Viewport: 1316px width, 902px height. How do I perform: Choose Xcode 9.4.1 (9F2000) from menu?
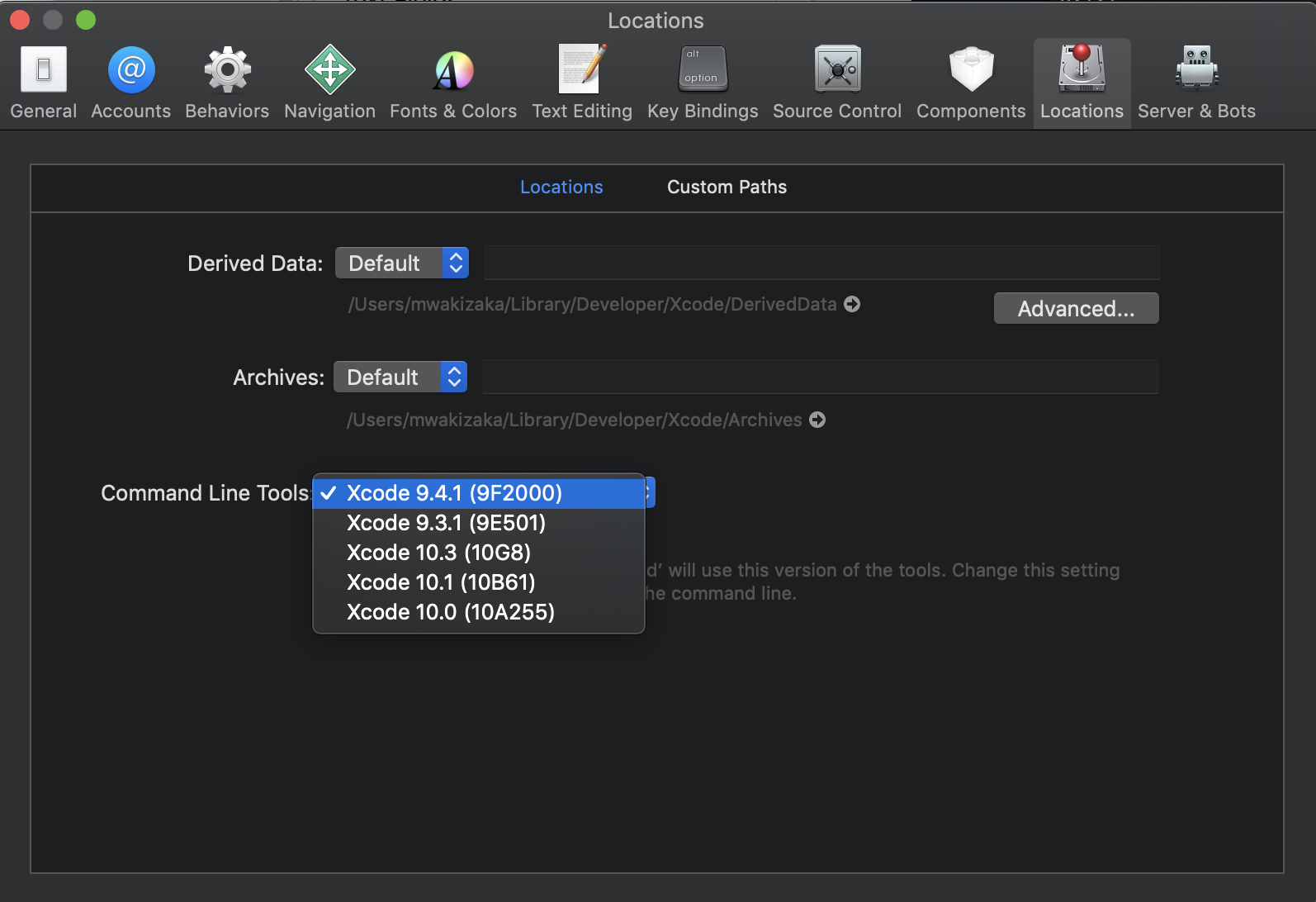pyautogui.click(x=479, y=493)
